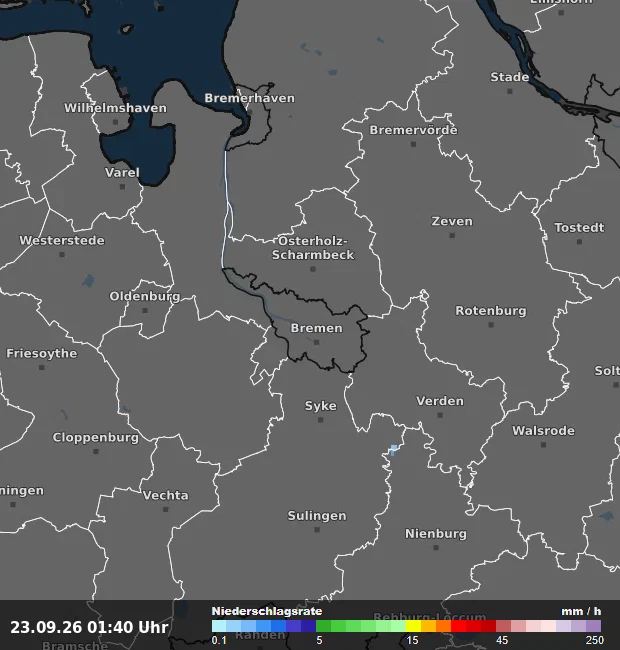Click the yellow 15 mm/h legend swatch
The height and width of the screenshot is (650, 620).
click(x=413, y=626)
